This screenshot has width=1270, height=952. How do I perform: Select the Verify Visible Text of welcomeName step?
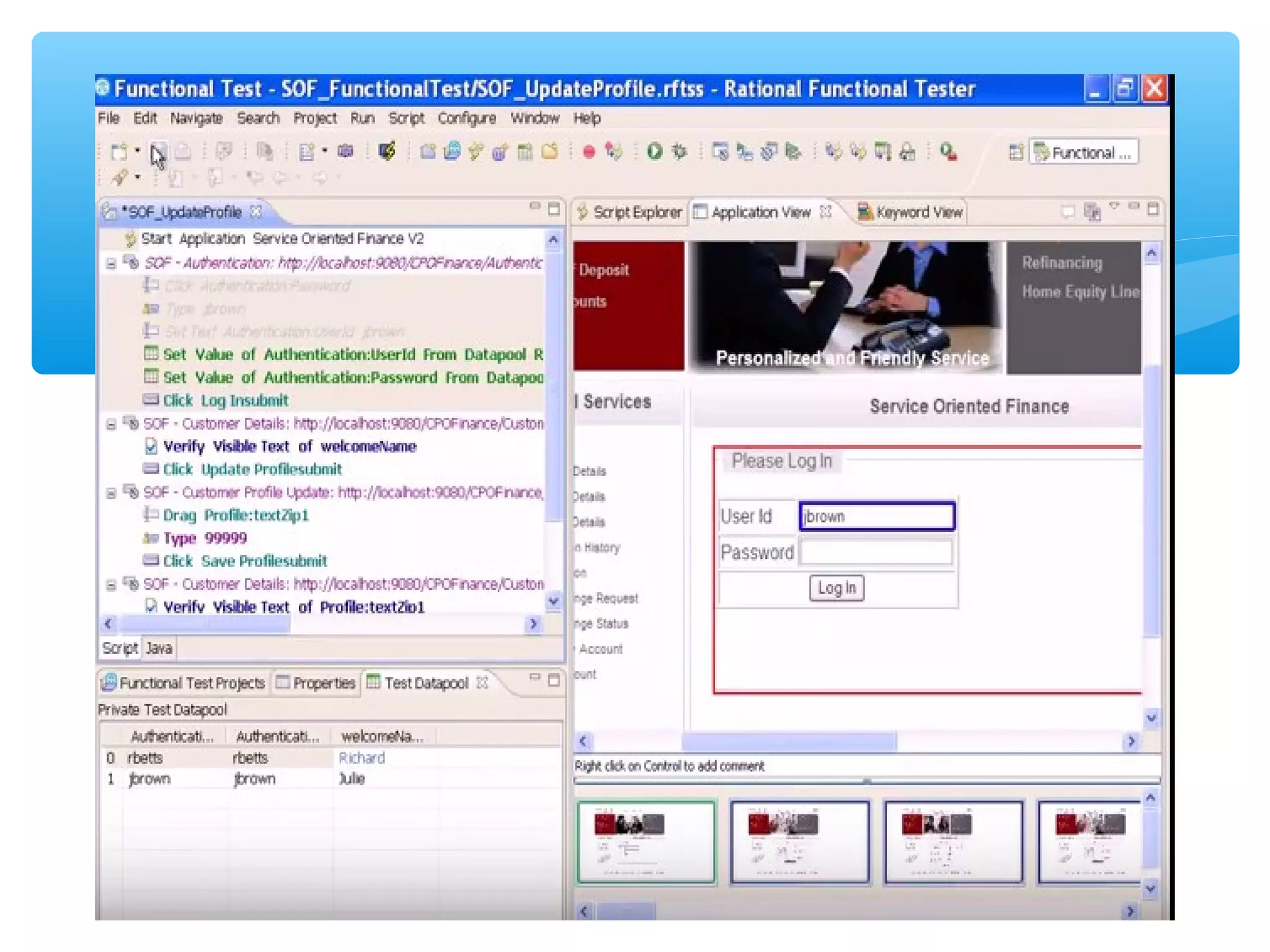[x=290, y=447]
